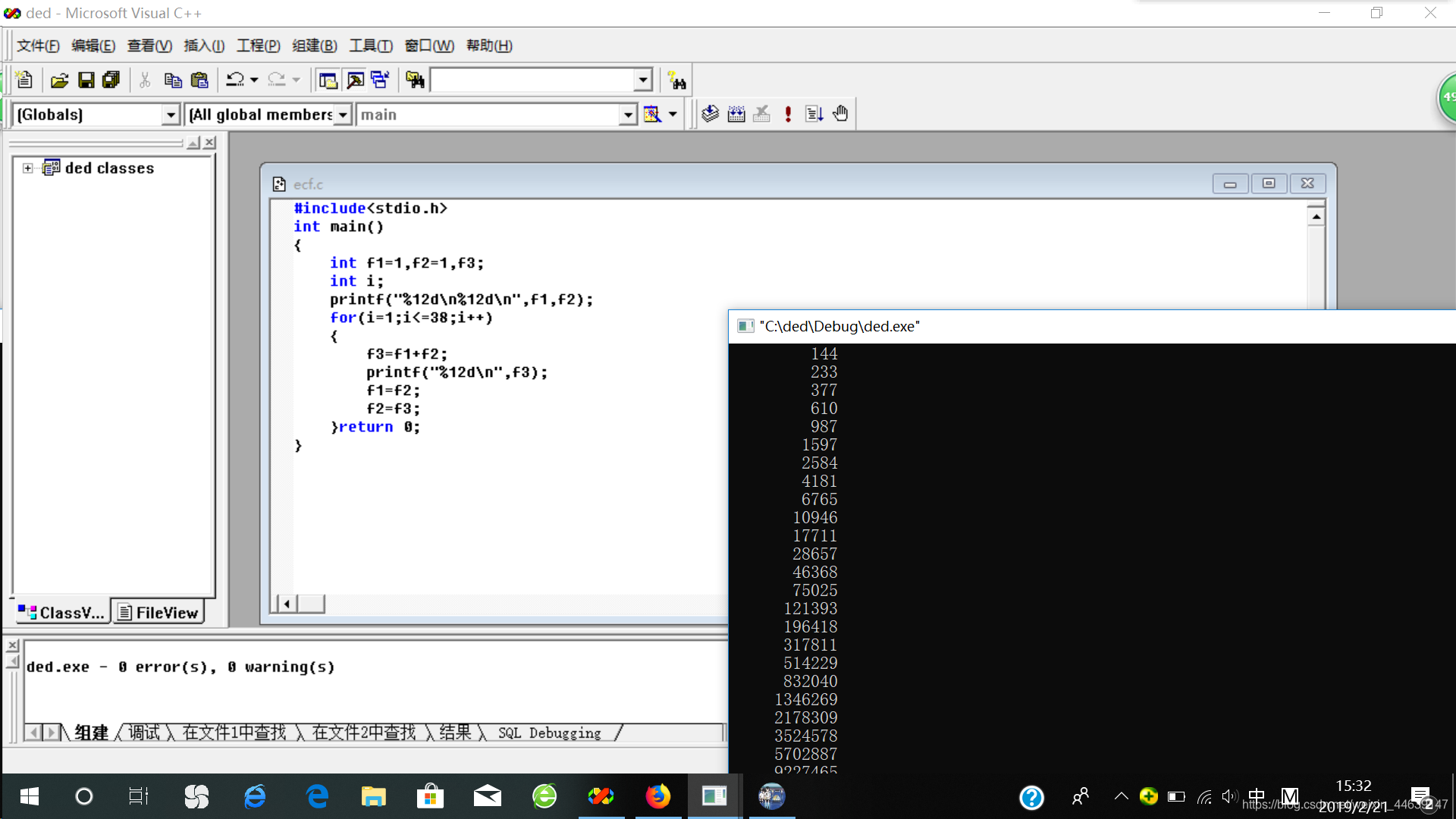This screenshot has width=1456, height=819.
Task: Open the 文件(F) menu
Action: 38,45
